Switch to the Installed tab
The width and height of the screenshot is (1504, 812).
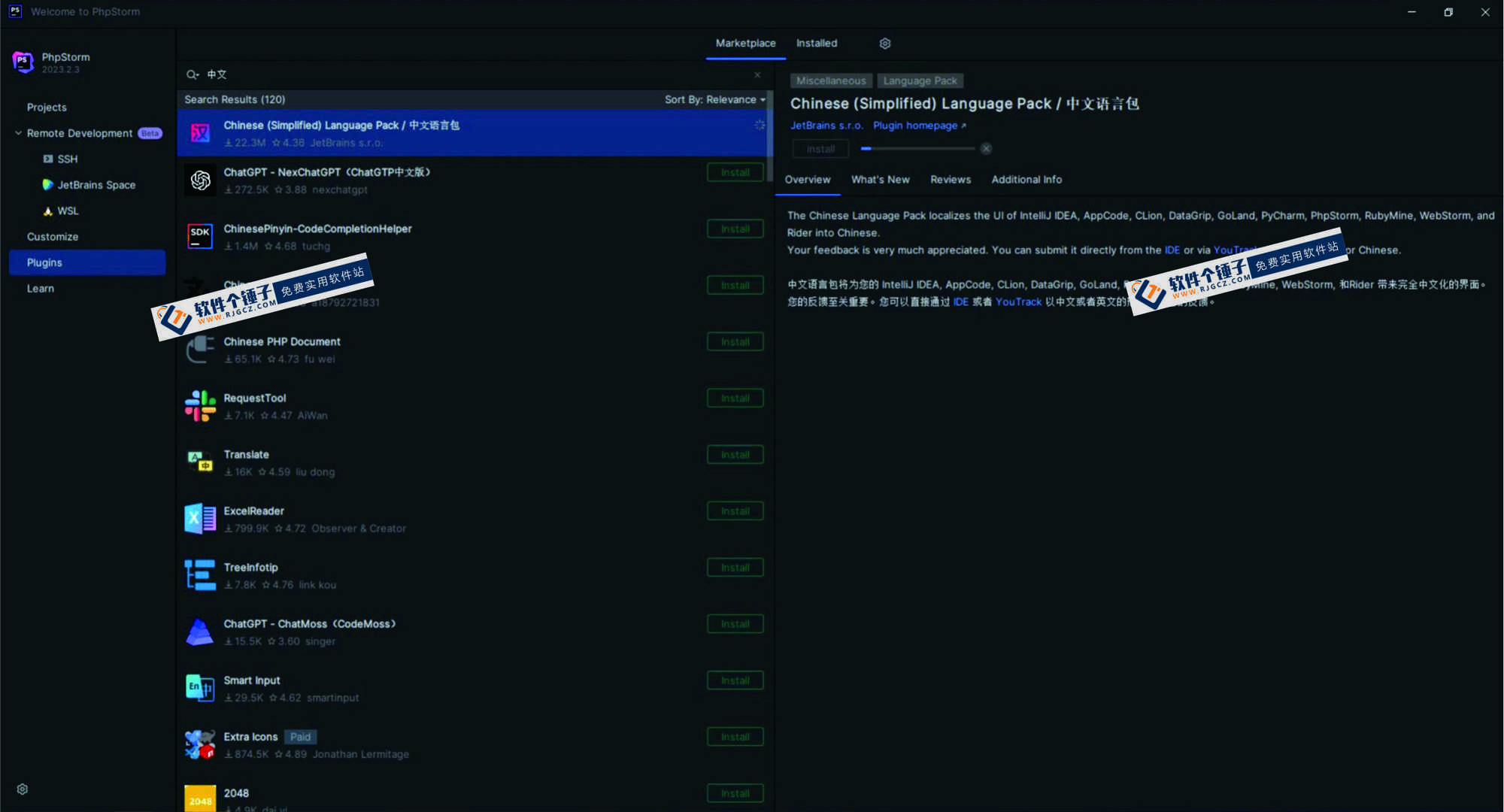(x=817, y=44)
